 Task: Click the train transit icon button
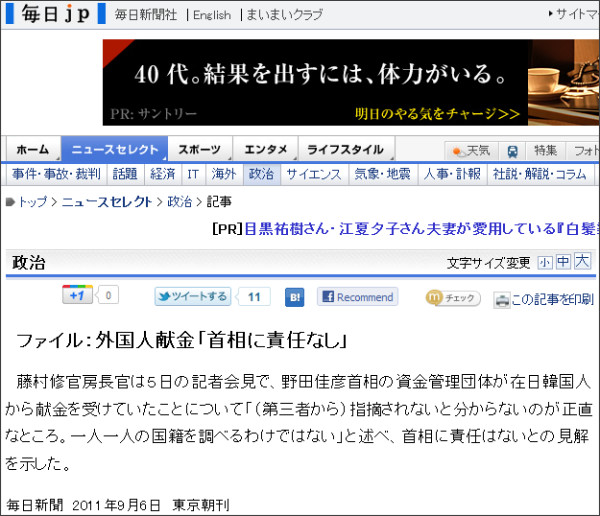[x=513, y=151]
